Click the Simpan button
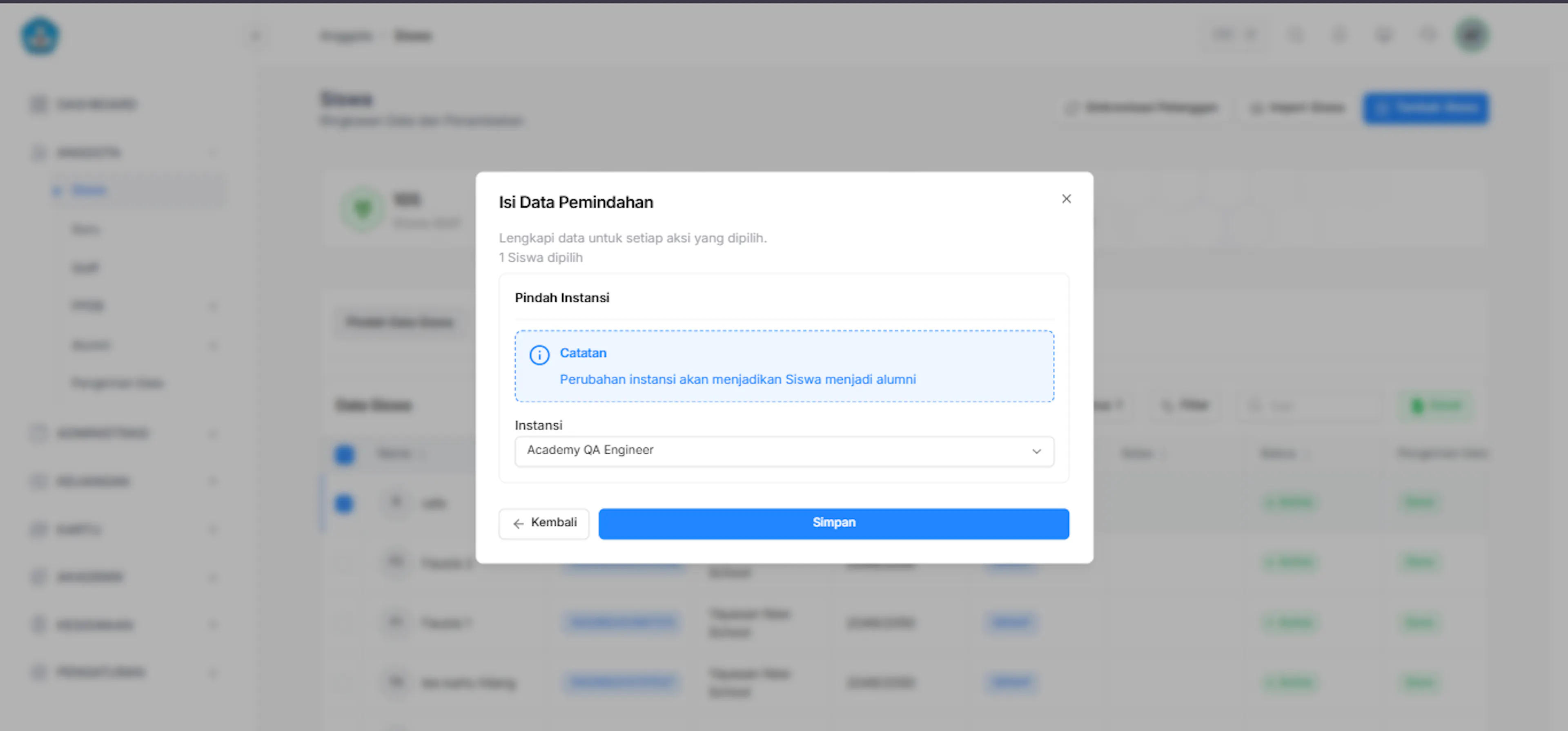This screenshot has width=1568, height=731. [833, 523]
